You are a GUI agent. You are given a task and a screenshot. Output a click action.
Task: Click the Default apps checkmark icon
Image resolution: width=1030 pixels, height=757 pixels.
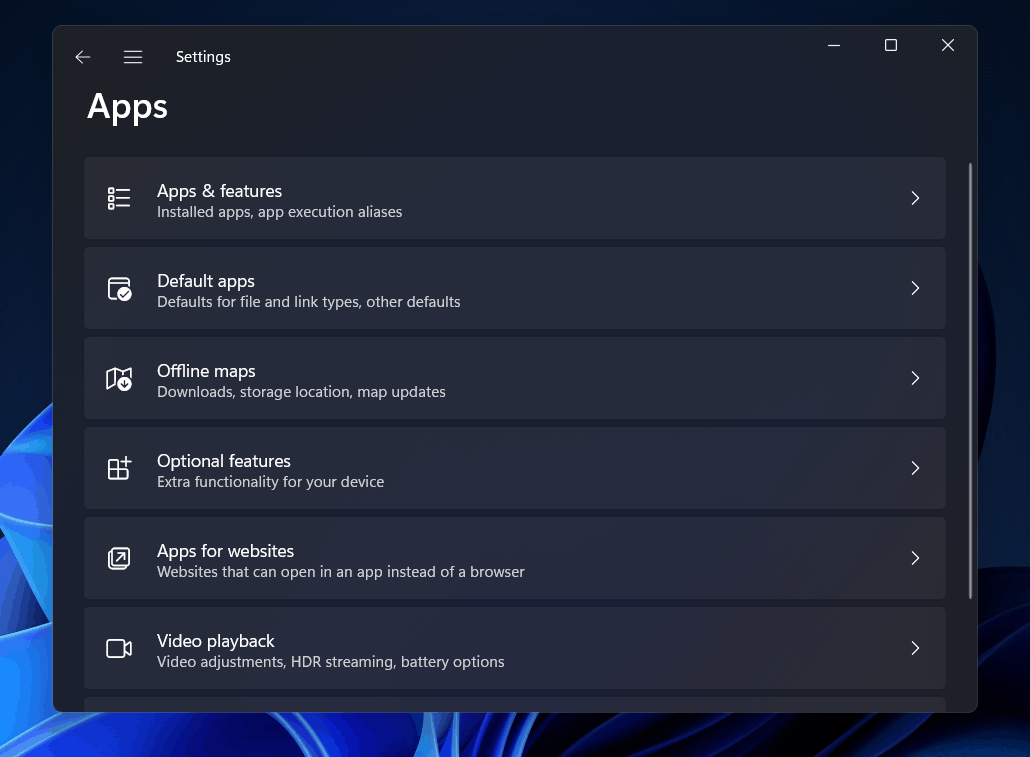coord(118,288)
